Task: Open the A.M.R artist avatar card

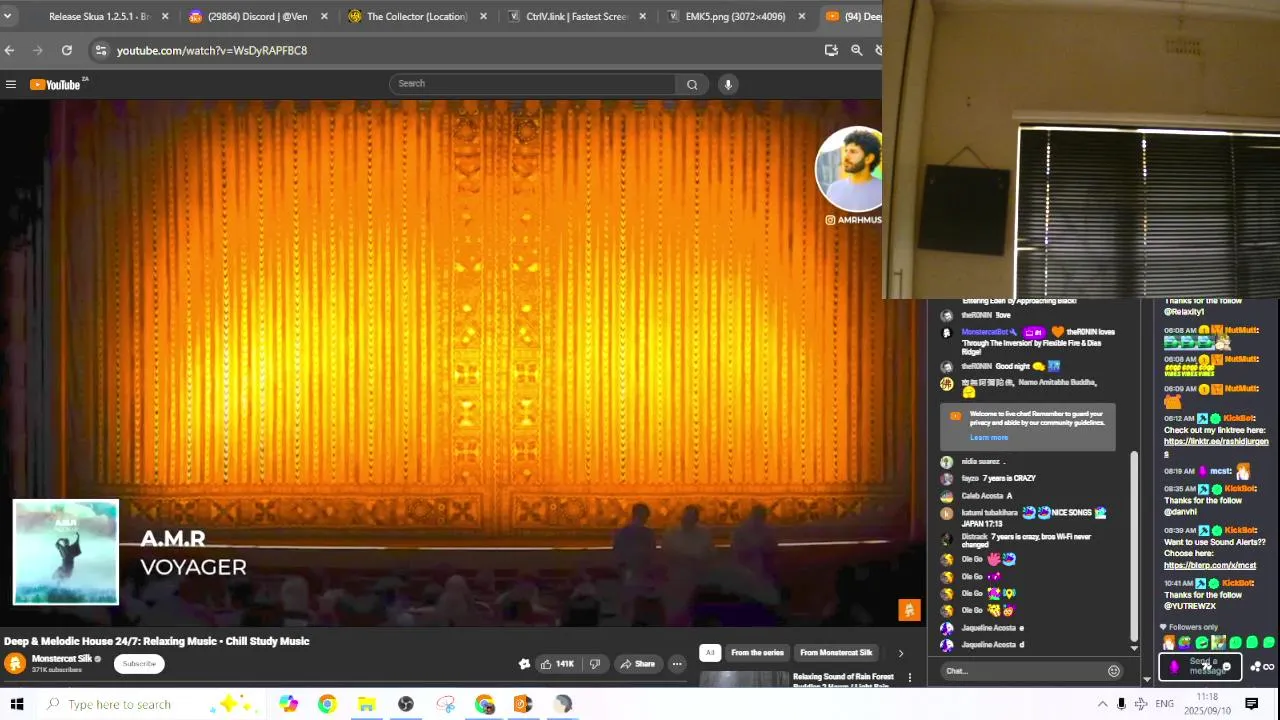Action: coord(849,169)
